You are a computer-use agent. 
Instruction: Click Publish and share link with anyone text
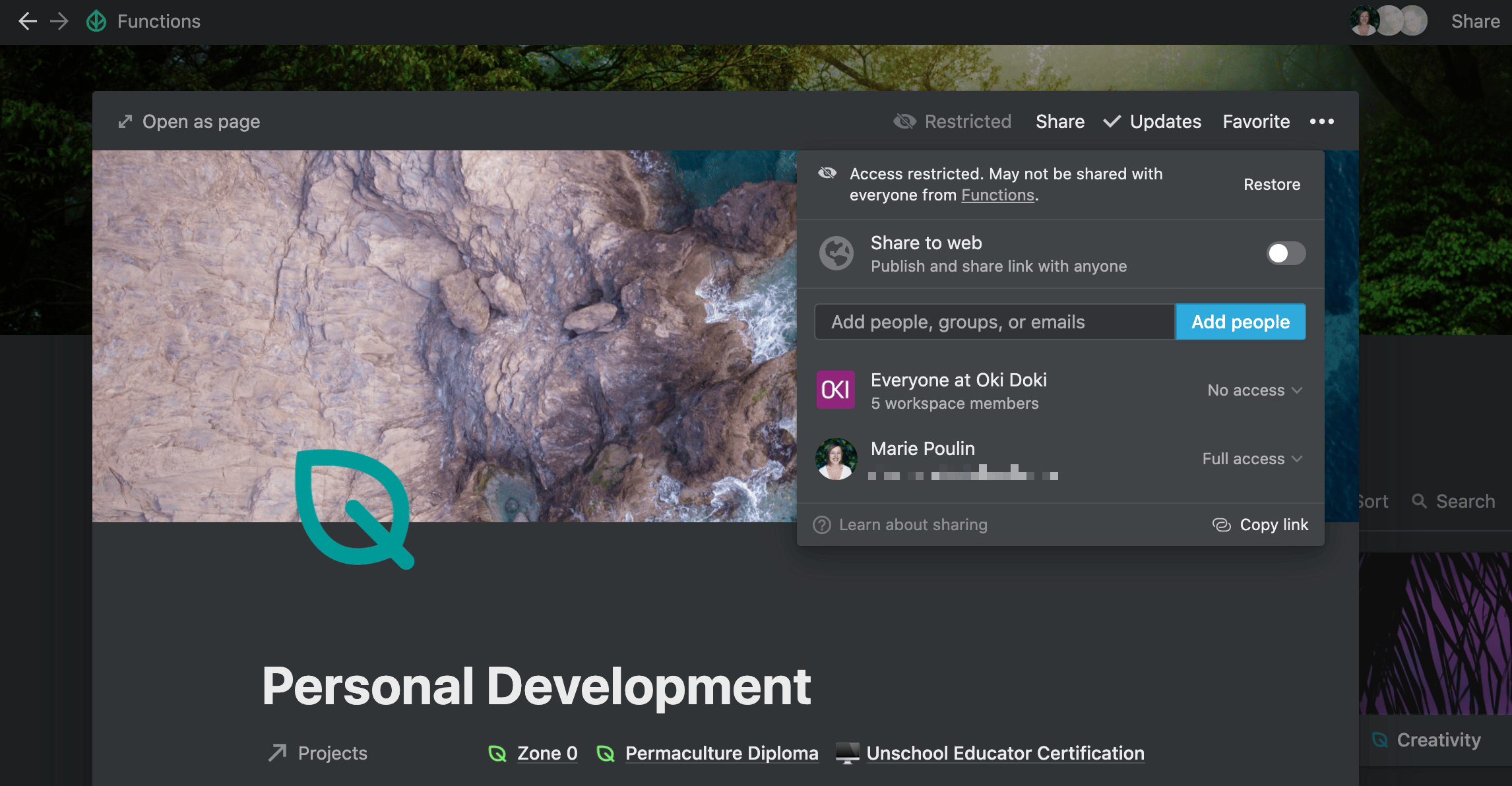pos(999,266)
